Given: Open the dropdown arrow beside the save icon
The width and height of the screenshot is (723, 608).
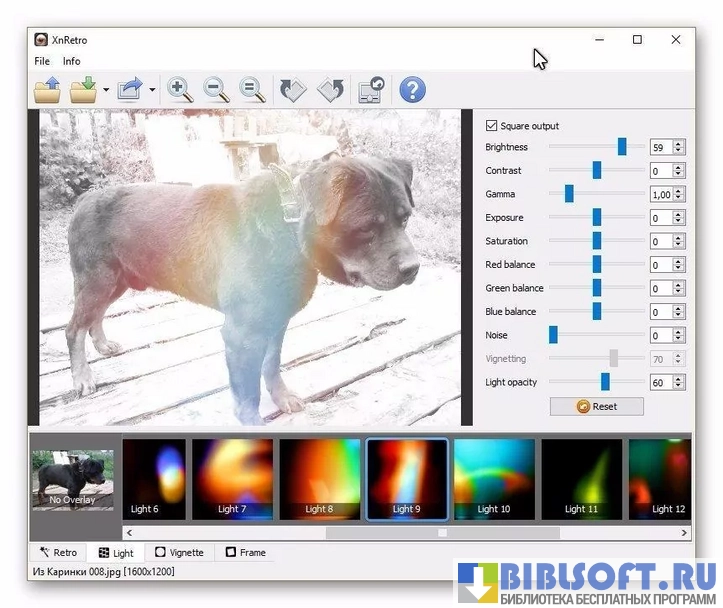Looking at the screenshot, I should click(106, 91).
